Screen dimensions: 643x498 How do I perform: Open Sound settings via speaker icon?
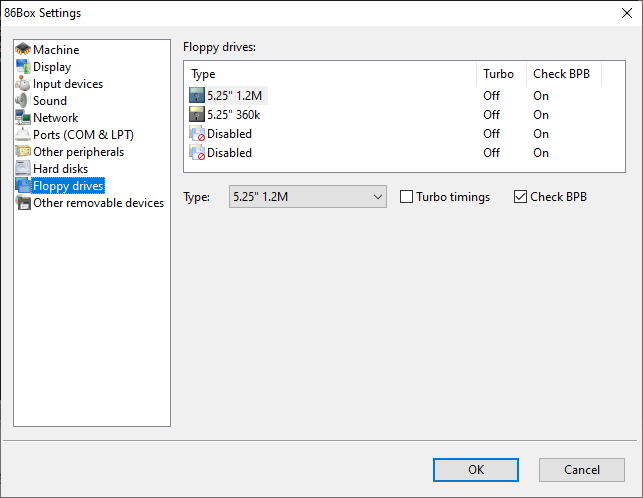23,101
